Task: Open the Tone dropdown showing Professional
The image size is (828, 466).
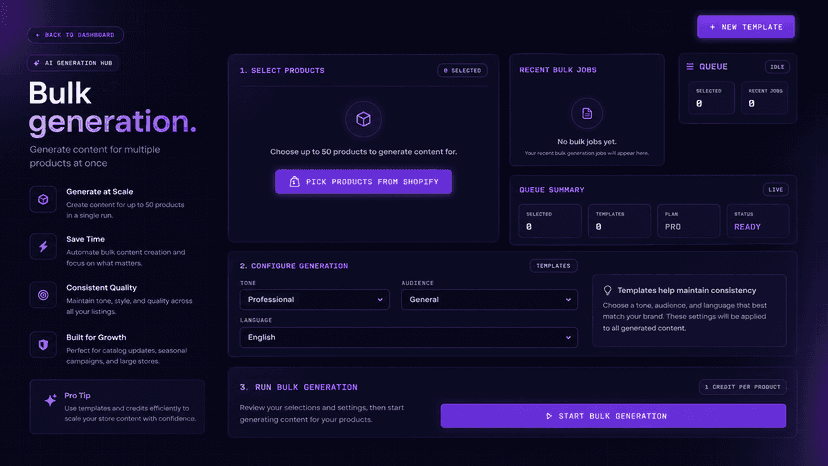Action: [x=315, y=300]
